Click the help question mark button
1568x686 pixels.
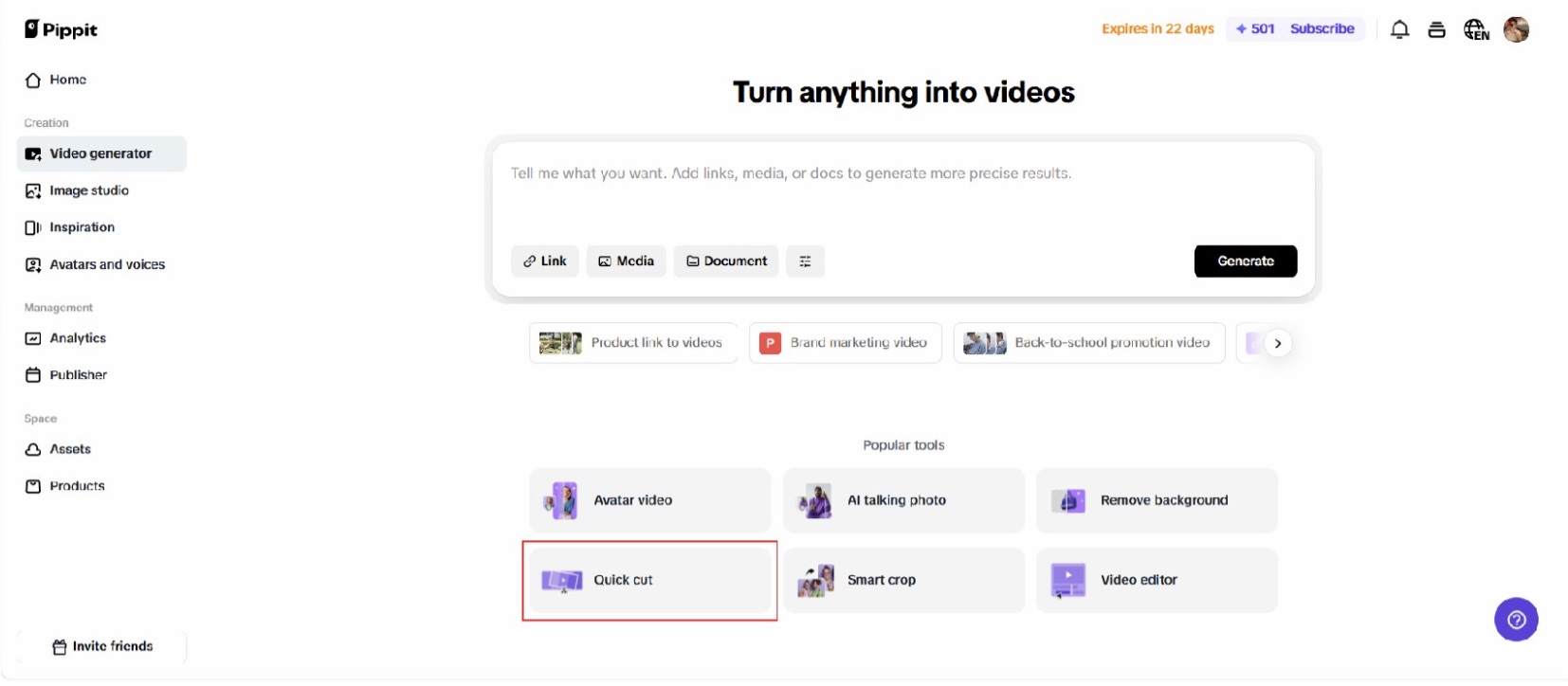coord(1516,620)
